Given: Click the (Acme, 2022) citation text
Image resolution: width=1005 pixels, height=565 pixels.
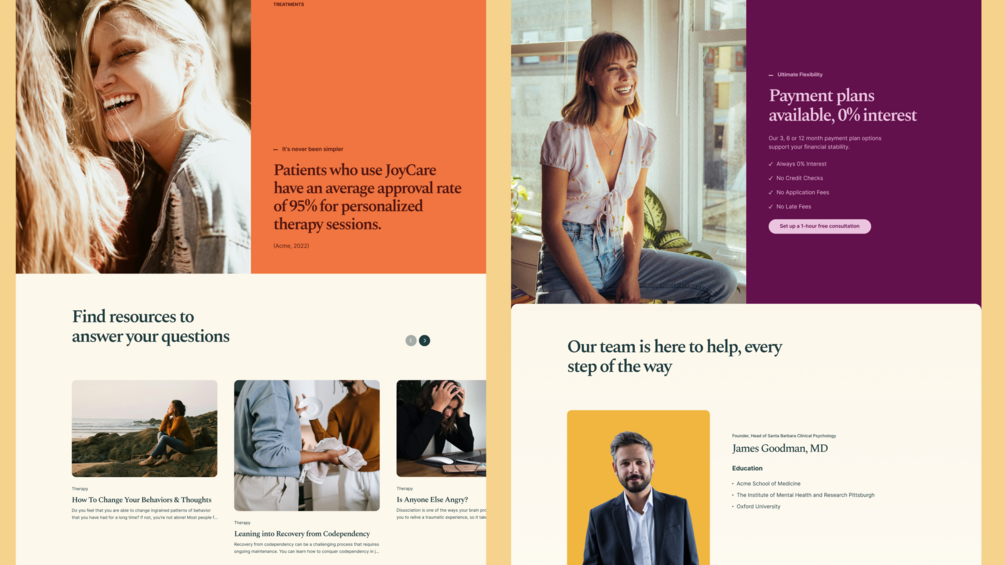Looking at the screenshot, I should [291, 246].
